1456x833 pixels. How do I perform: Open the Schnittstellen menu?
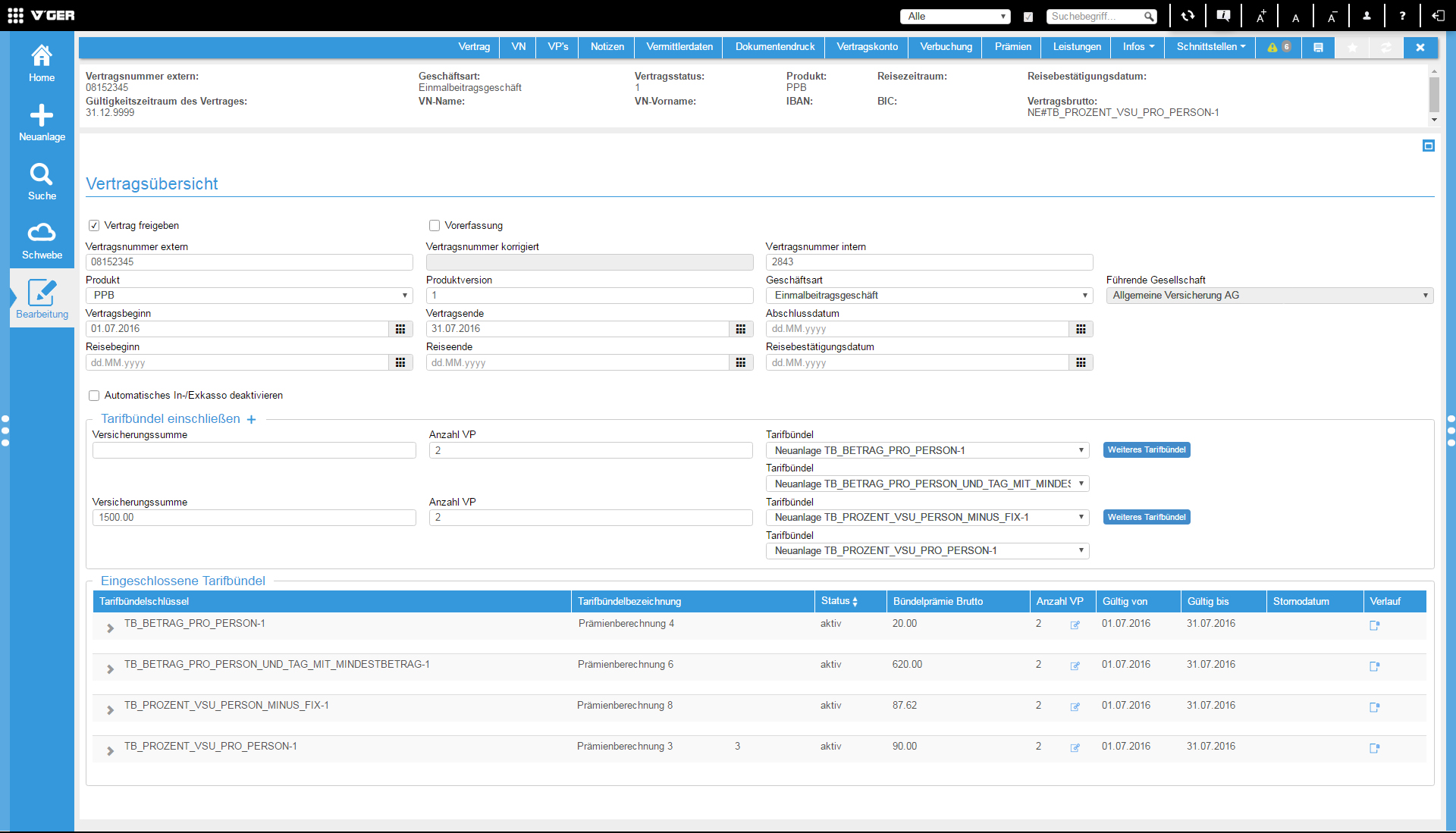tap(1211, 47)
